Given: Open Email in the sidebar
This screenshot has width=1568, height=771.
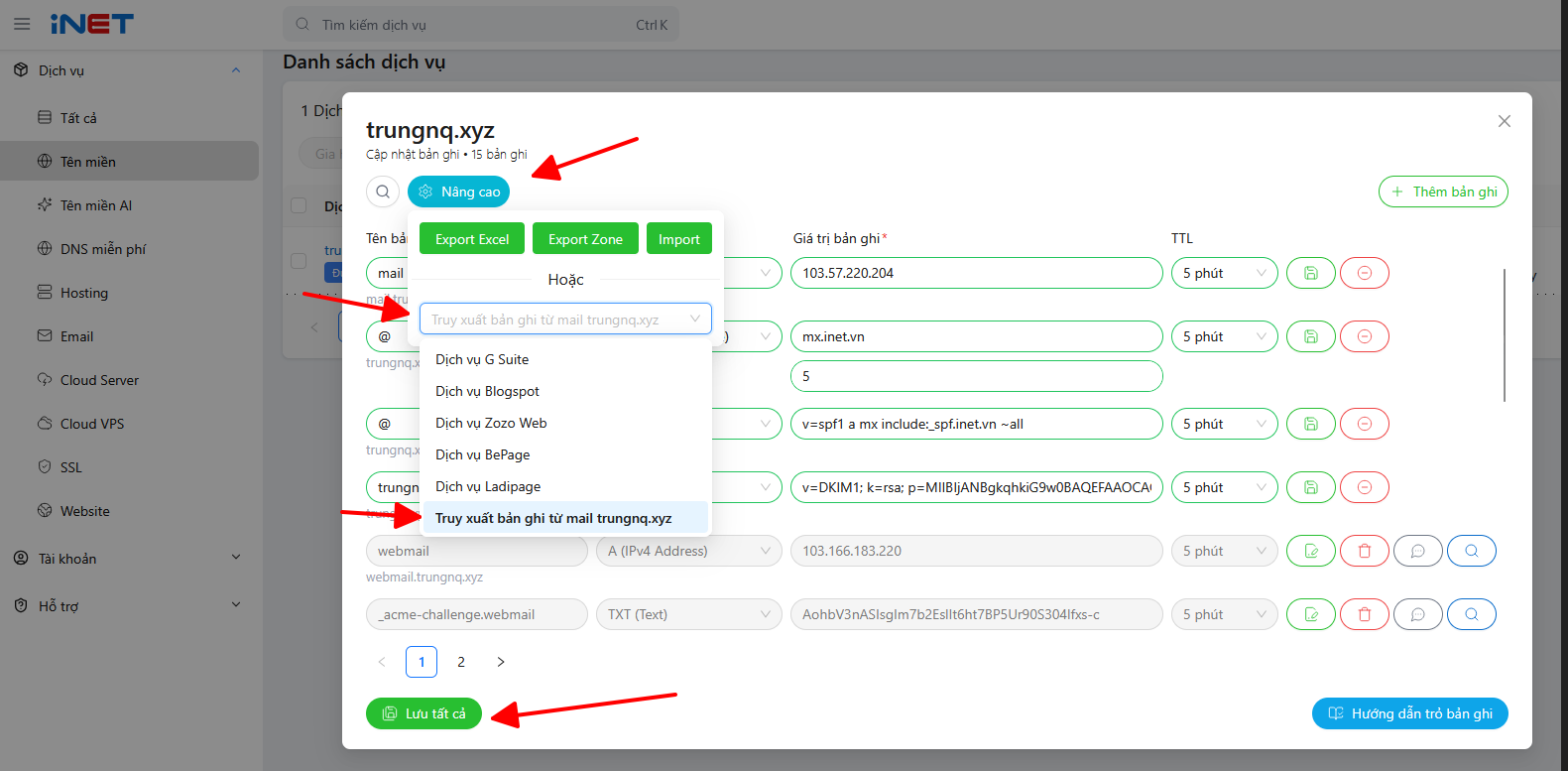Looking at the screenshot, I should coord(129,336).
